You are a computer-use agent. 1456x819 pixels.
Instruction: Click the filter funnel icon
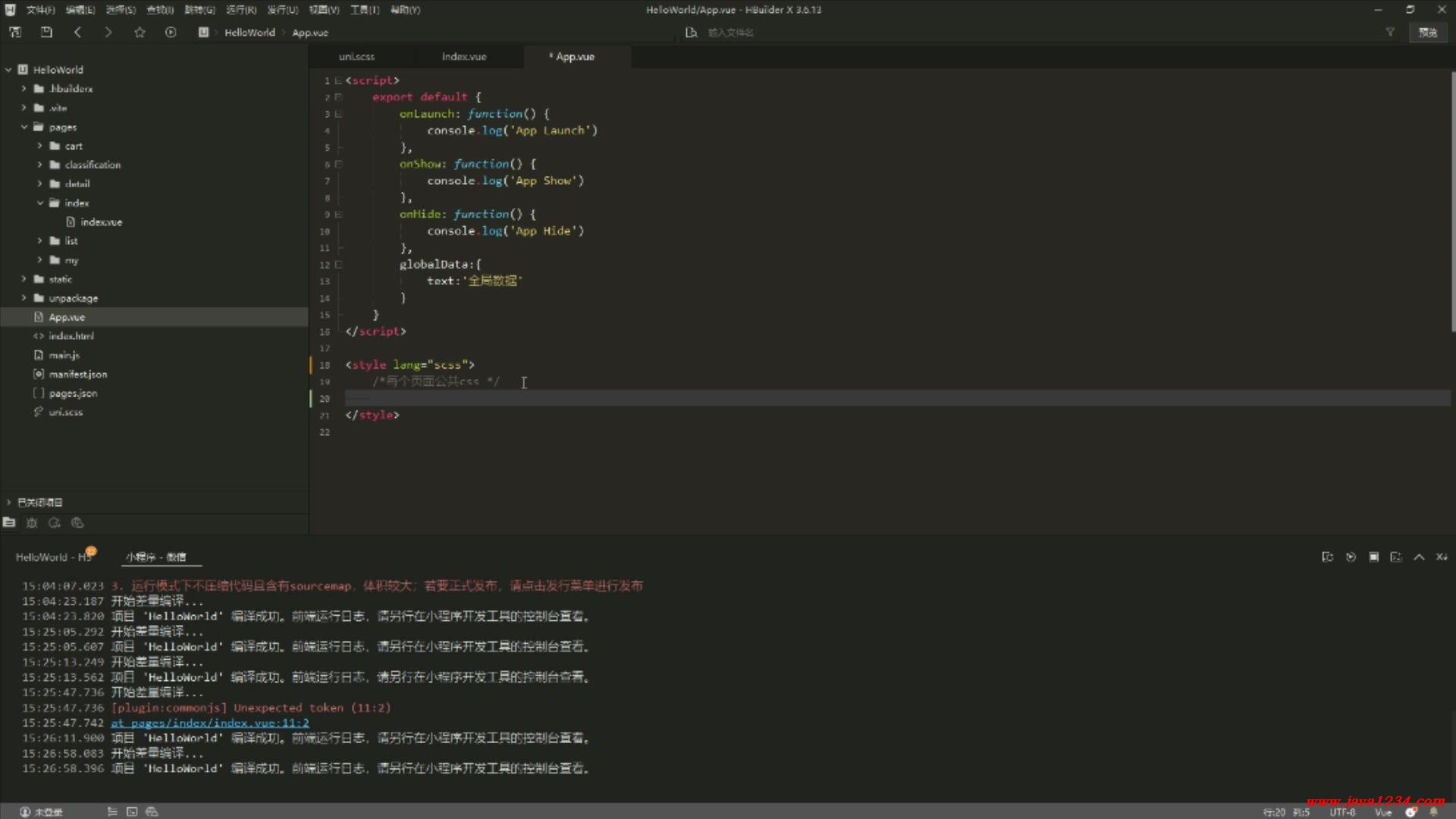point(1390,32)
